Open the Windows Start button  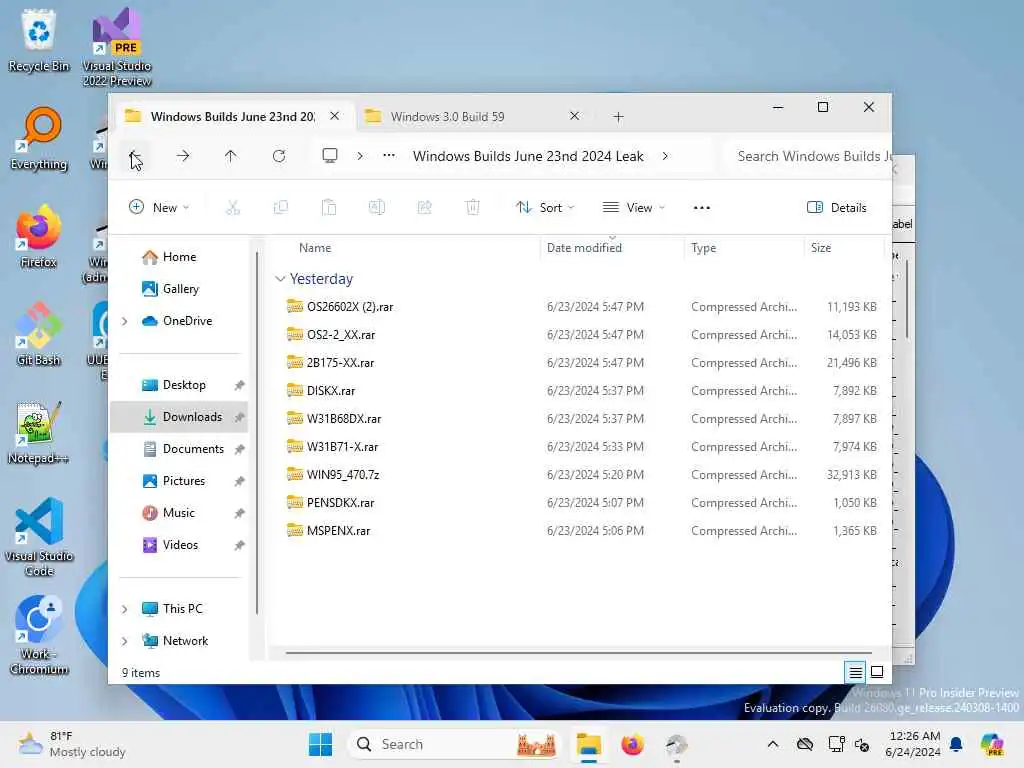click(x=320, y=744)
